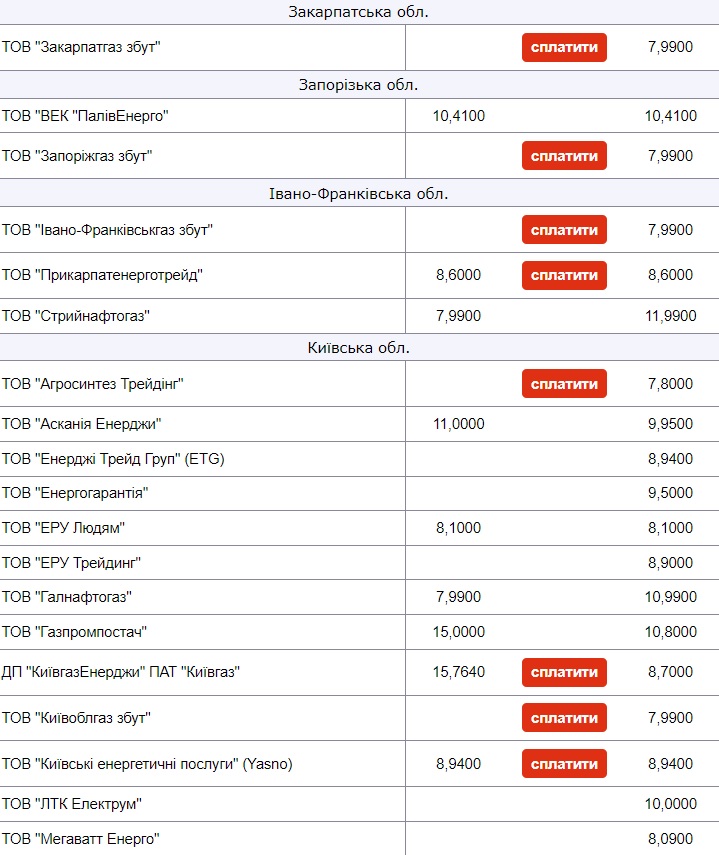Click the Київська обл. region heading
Viewport: 719px width, 855px height.
point(359,348)
